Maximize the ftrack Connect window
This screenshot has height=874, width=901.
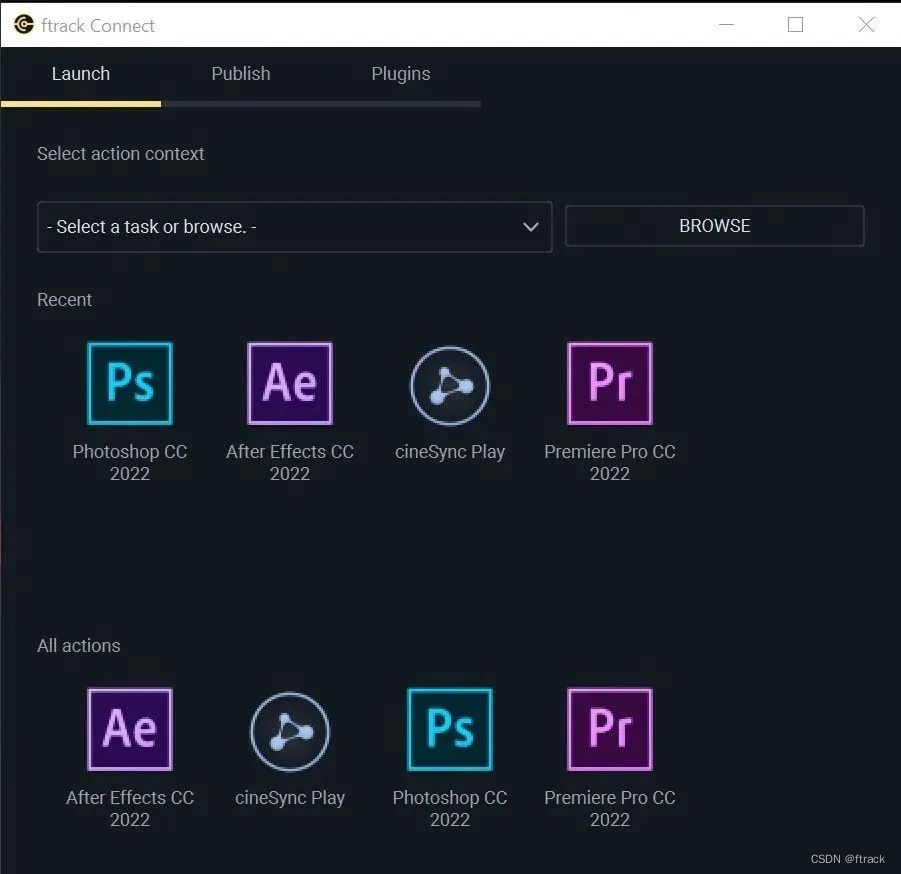point(795,25)
